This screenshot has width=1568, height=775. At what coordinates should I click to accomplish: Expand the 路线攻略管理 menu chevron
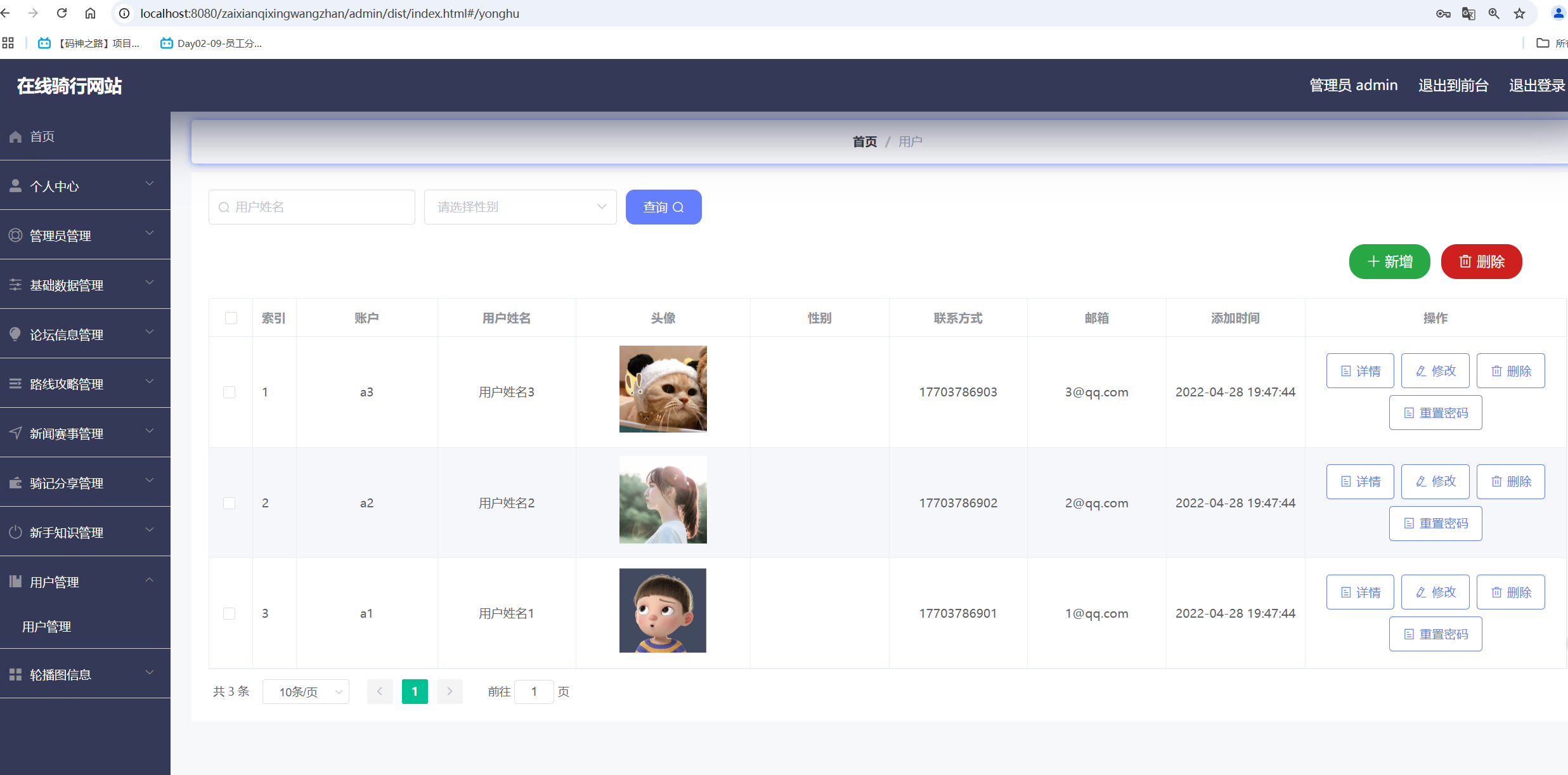[x=150, y=382]
